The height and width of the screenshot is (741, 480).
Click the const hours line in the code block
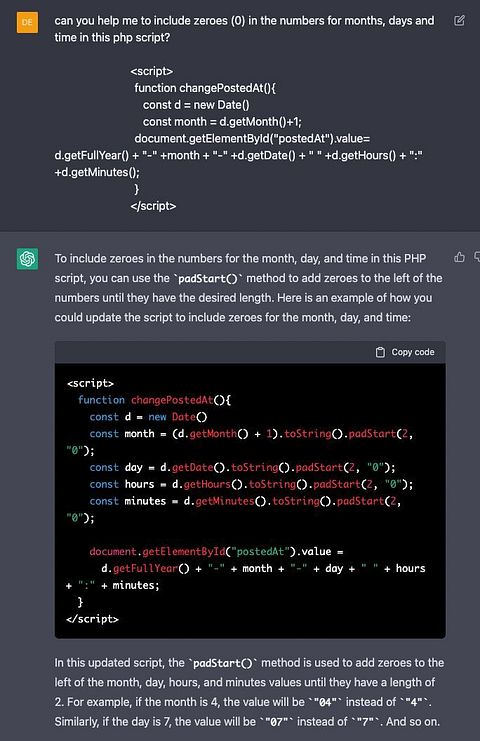[x=251, y=484]
